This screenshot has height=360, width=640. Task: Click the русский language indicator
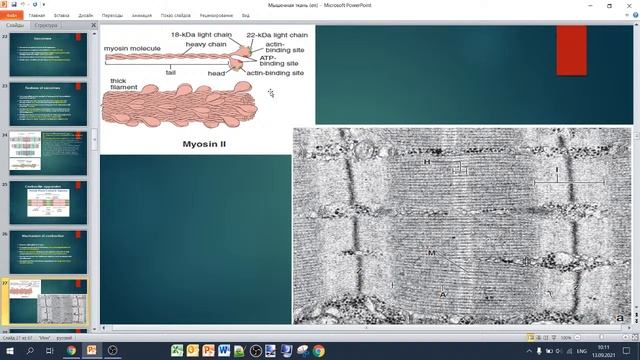coord(64,338)
